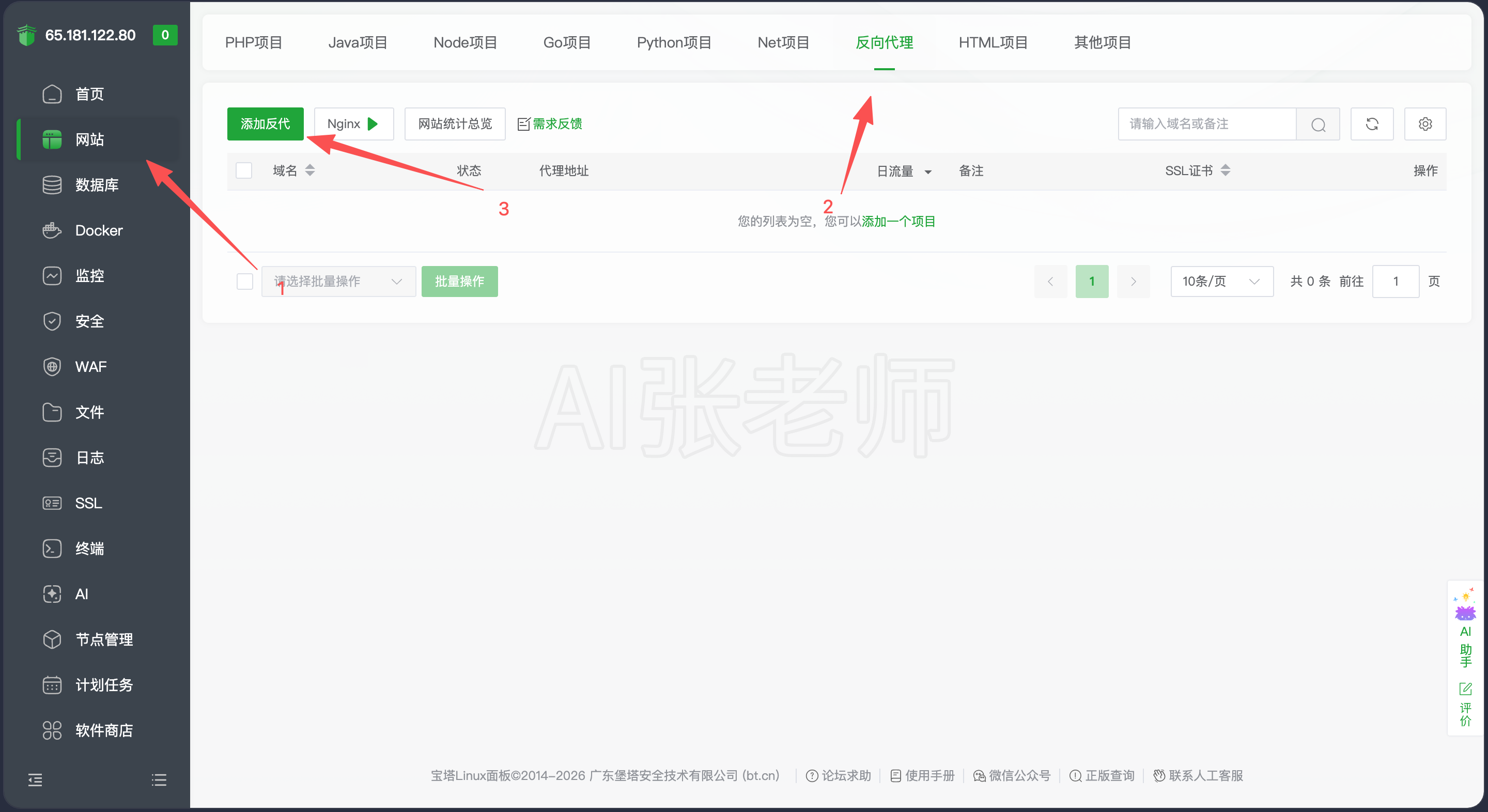Open the table settings gear
1488x812 pixels.
1425,124
